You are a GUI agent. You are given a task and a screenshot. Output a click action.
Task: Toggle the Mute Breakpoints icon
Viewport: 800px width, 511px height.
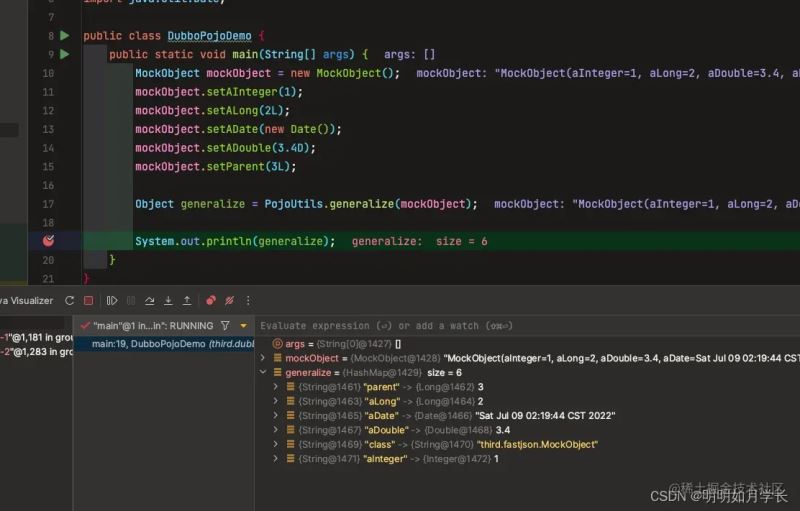[x=229, y=300]
